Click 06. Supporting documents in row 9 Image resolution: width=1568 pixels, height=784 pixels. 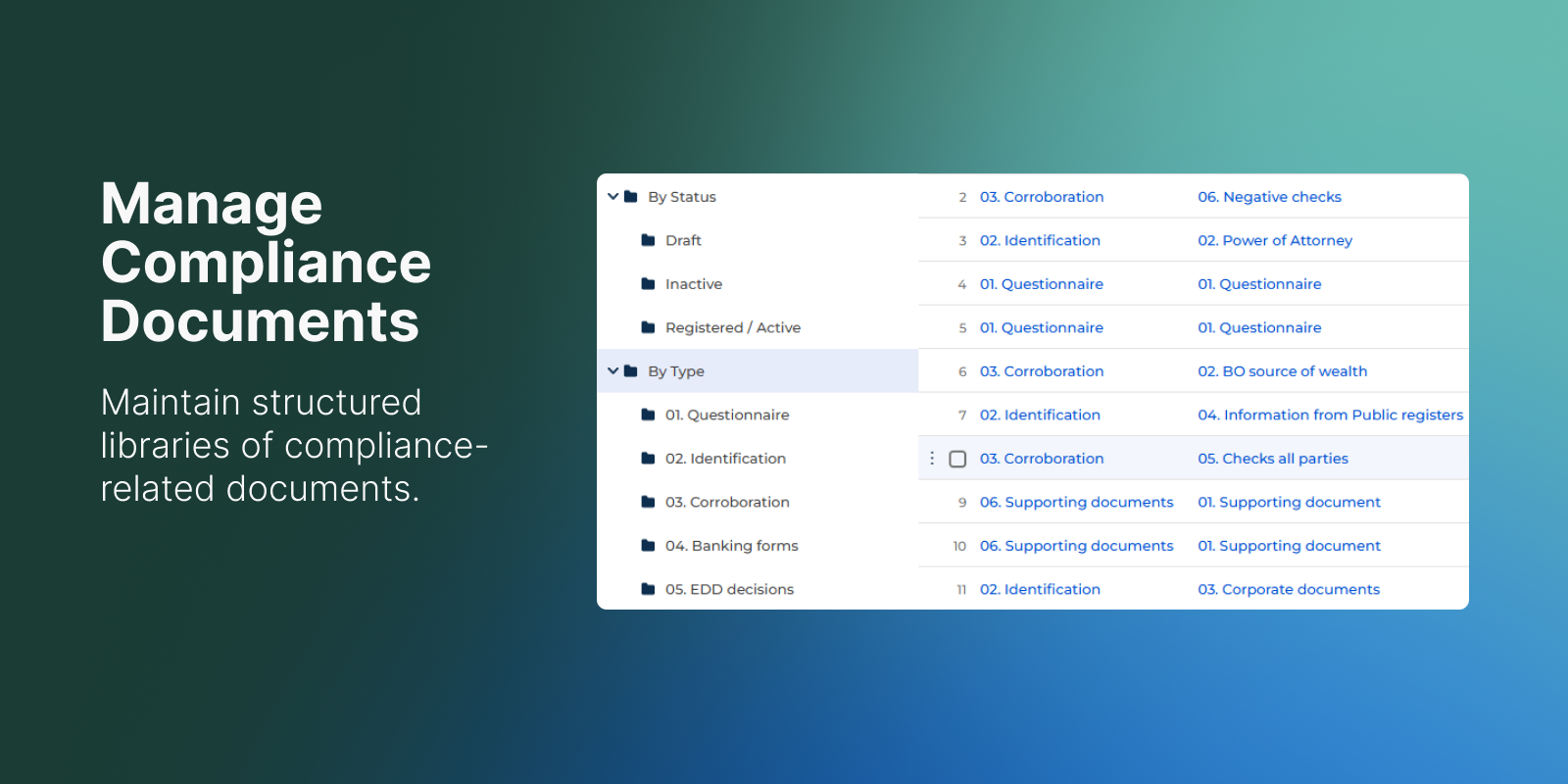[x=1076, y=502]
